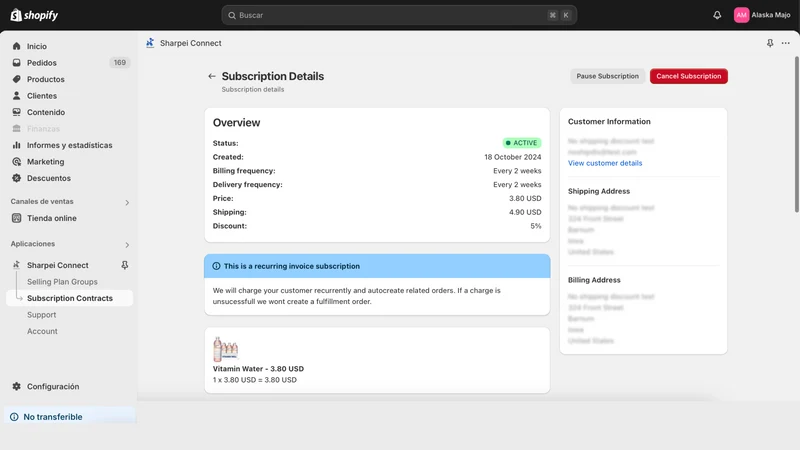Click the 18 October 2024 created date

tap(513, 157)
